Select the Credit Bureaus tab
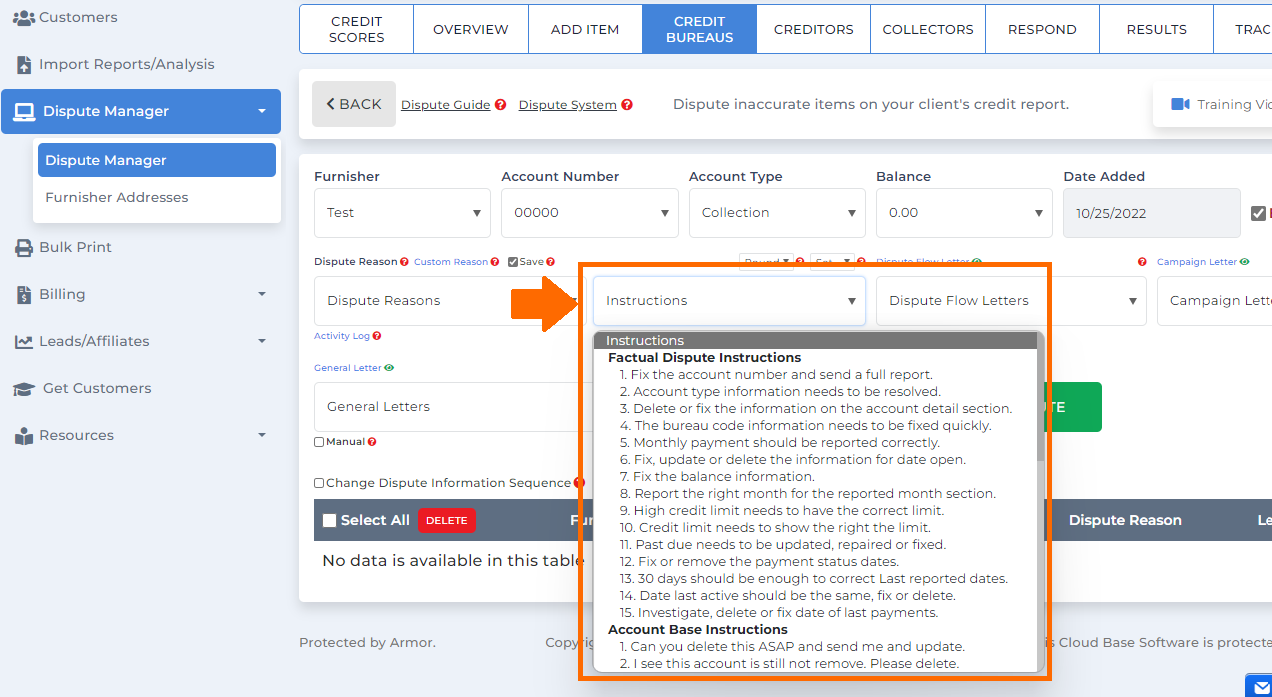Image resolution: width=1272 pixels, height=697 pixels. point(700,29)
